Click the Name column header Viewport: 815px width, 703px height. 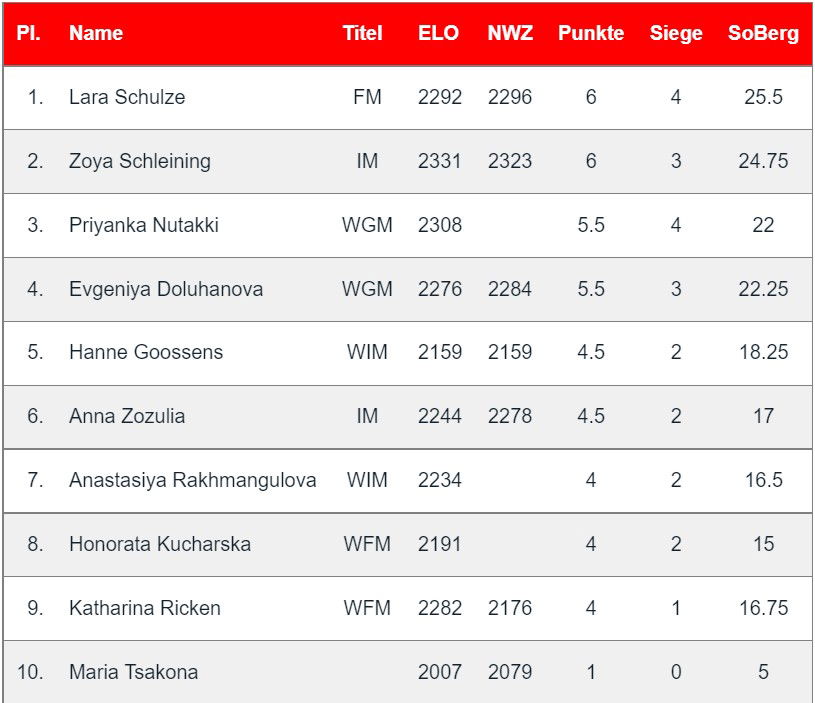[96, 33]
